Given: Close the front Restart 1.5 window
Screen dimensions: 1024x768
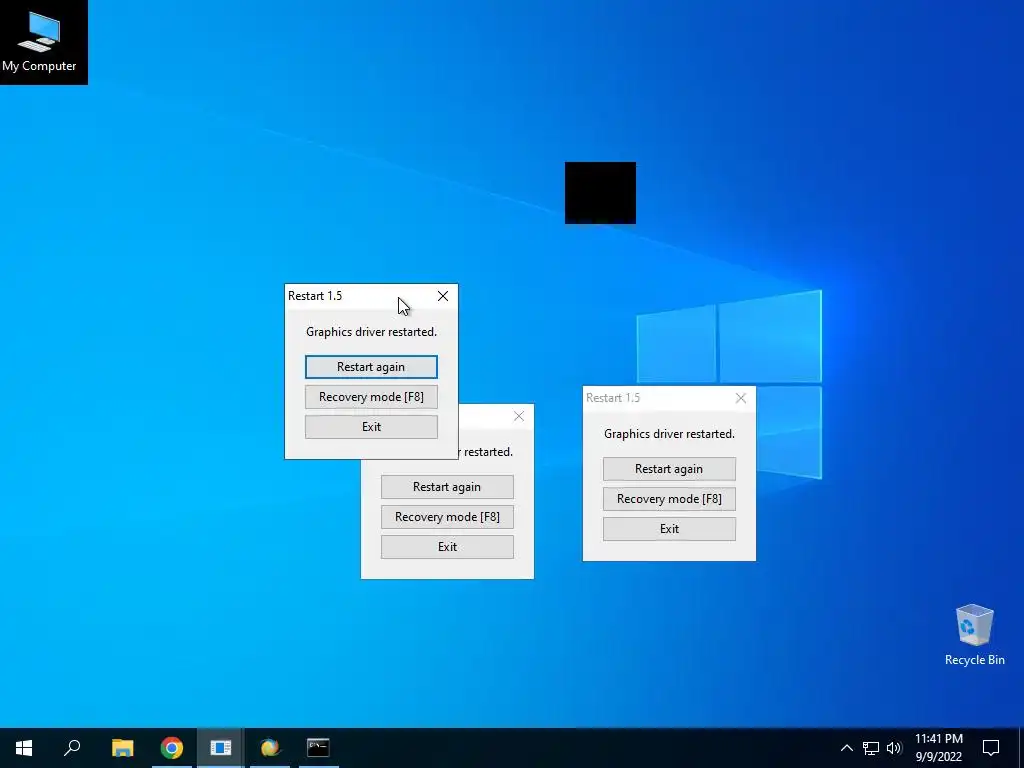Looking at the screenshot, I should click(x=443, y=296).
